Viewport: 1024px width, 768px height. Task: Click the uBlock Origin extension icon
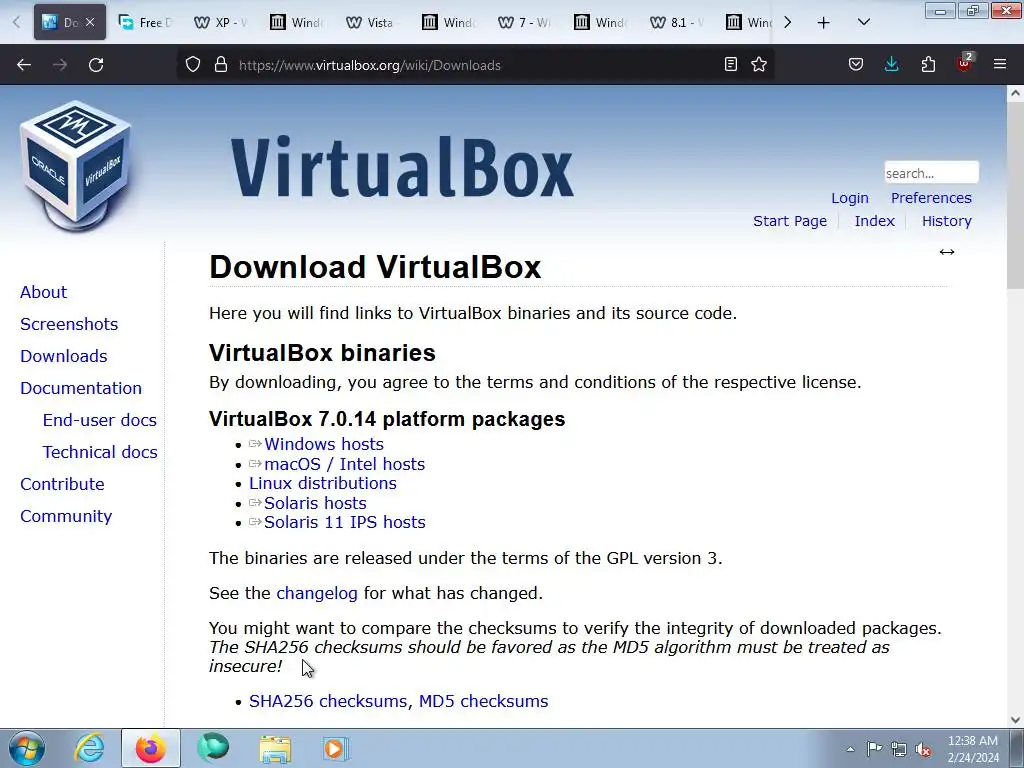pyautogui.click(x=964, y=63)
